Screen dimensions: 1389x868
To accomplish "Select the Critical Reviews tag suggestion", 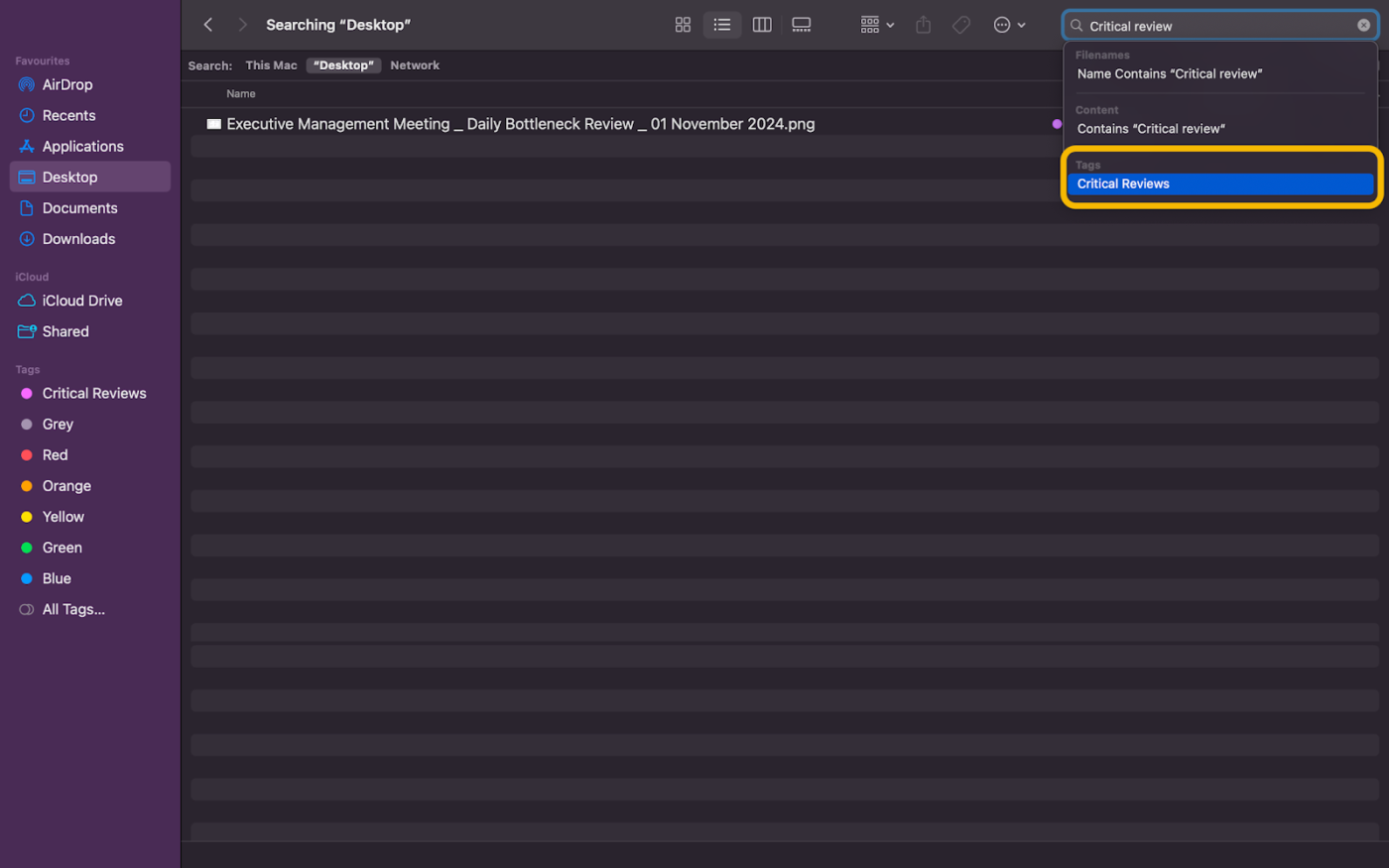I will tap(1220, 184).
